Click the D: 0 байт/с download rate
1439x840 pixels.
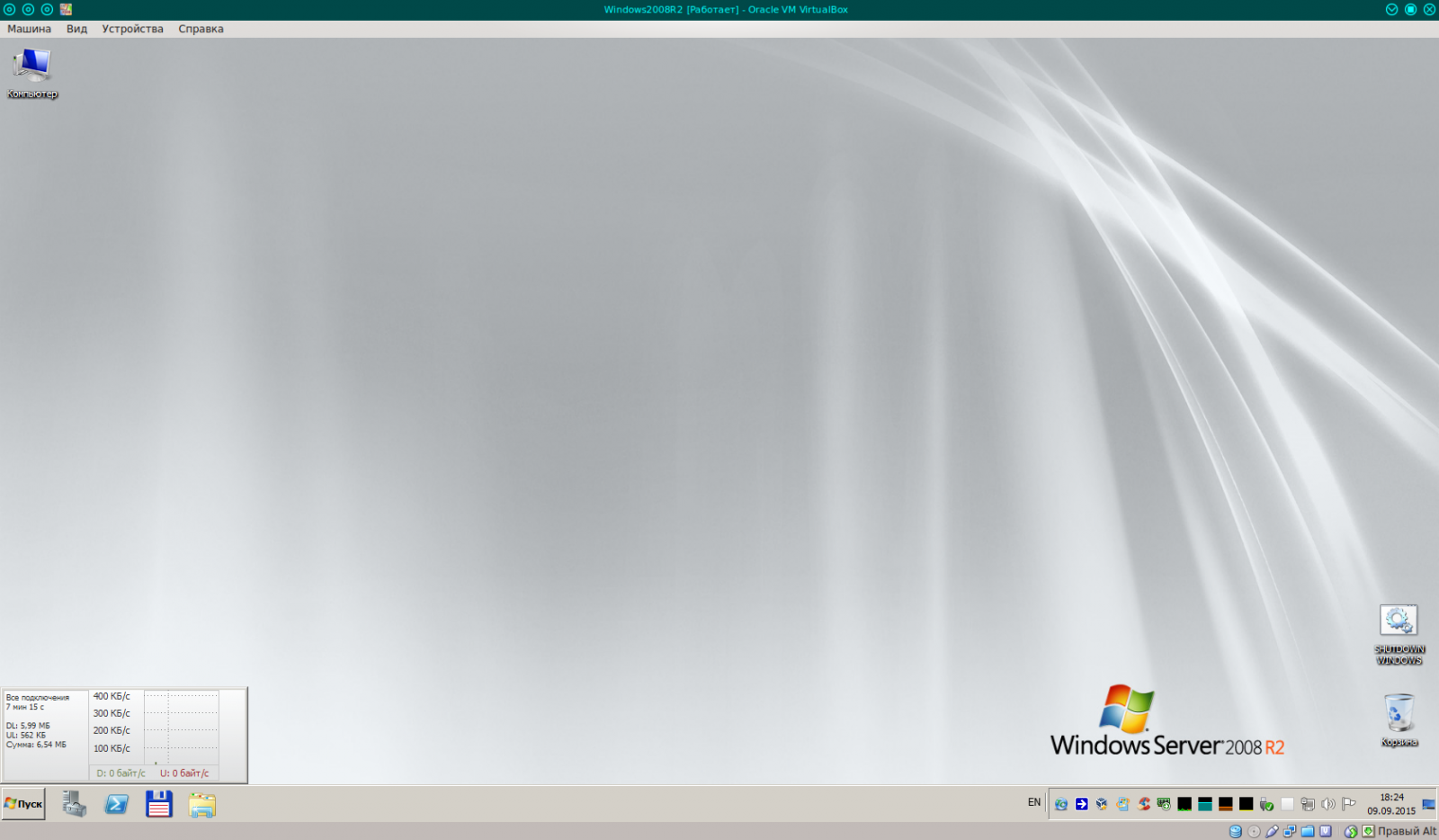121,773
